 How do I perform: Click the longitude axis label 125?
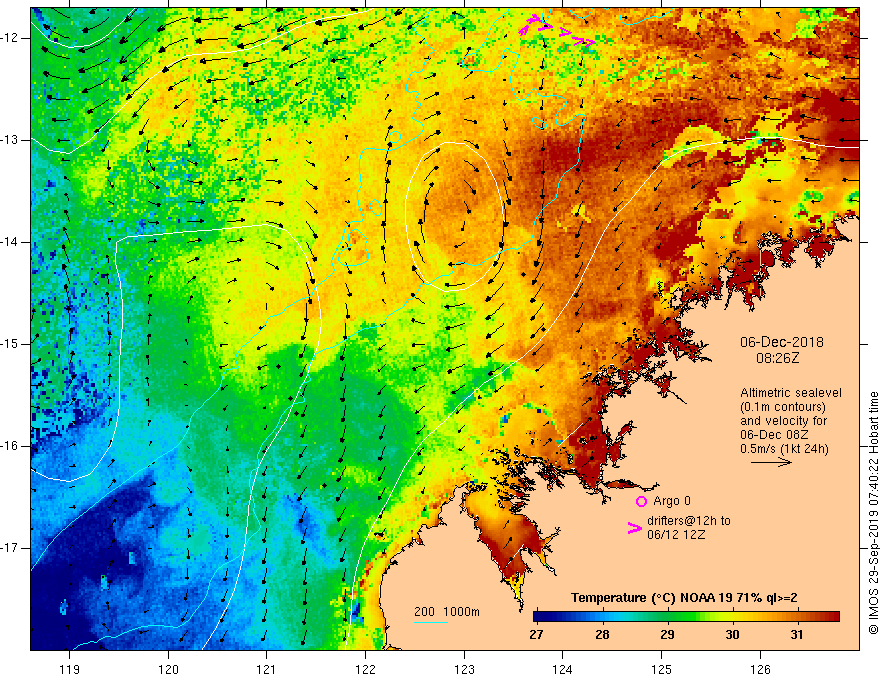point(661,669)
